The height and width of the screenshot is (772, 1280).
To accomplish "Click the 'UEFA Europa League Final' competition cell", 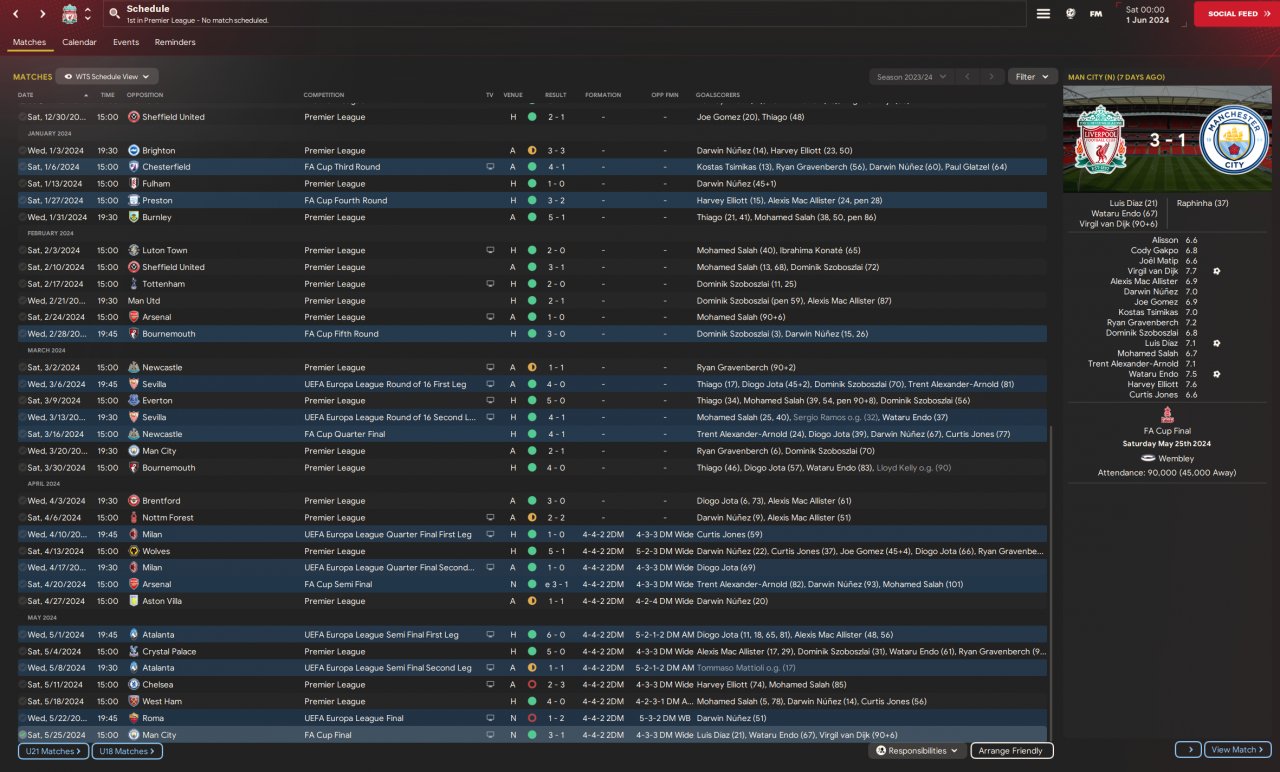I will coord(355,718).
